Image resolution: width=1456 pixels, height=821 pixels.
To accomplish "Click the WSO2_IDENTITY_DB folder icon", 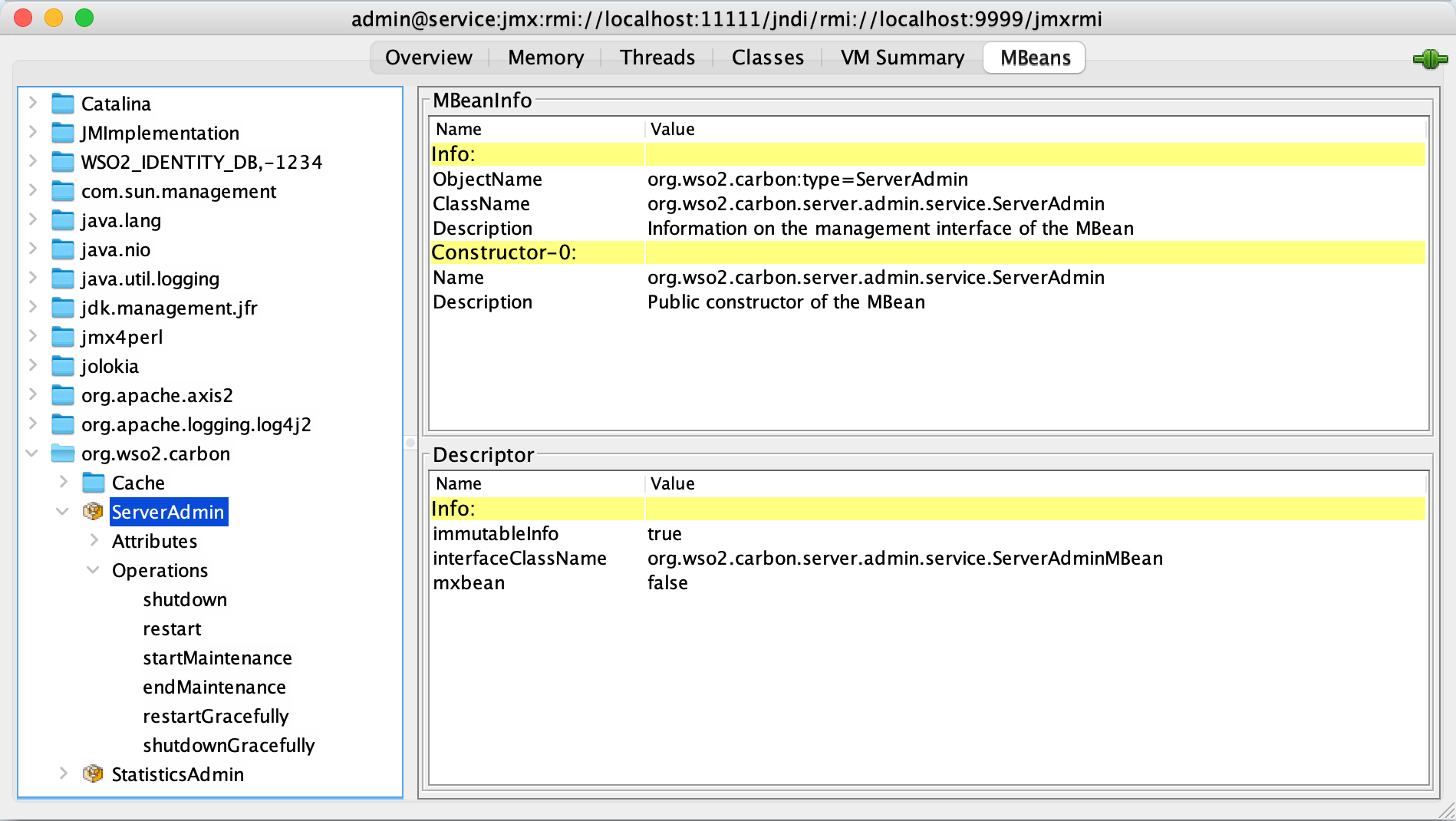I will click(x=63, y=162).
